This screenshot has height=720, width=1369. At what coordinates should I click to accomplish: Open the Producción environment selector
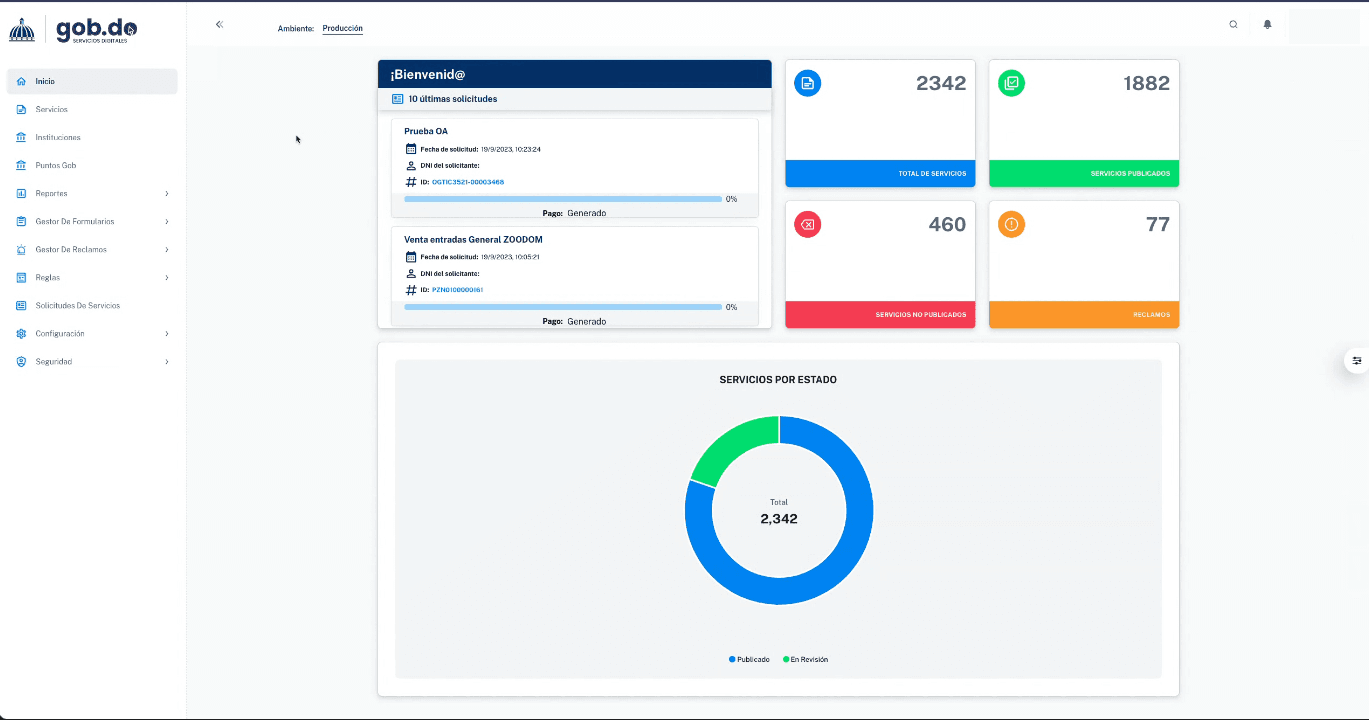(x=342, y=29)
